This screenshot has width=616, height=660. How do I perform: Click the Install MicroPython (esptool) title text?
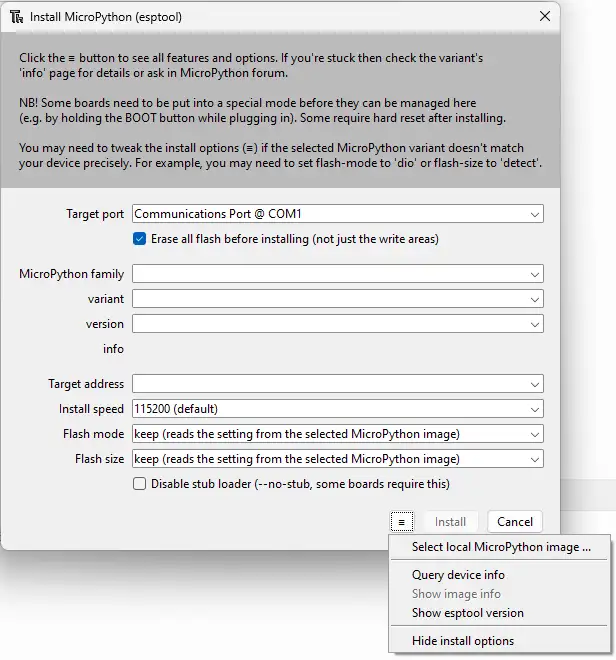[106, 17]
